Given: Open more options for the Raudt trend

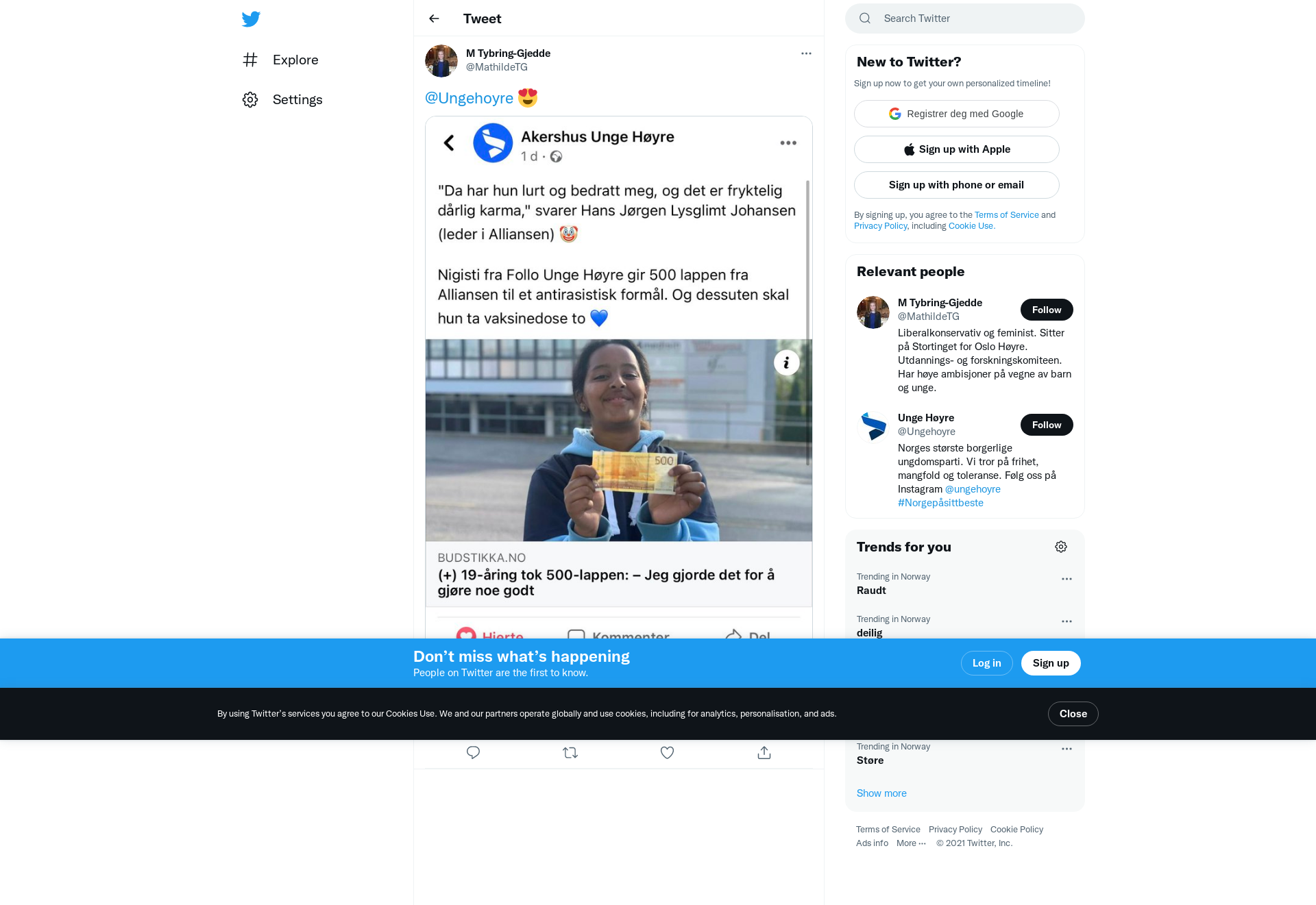Looking at the screenshot, I should [1067, 579].
